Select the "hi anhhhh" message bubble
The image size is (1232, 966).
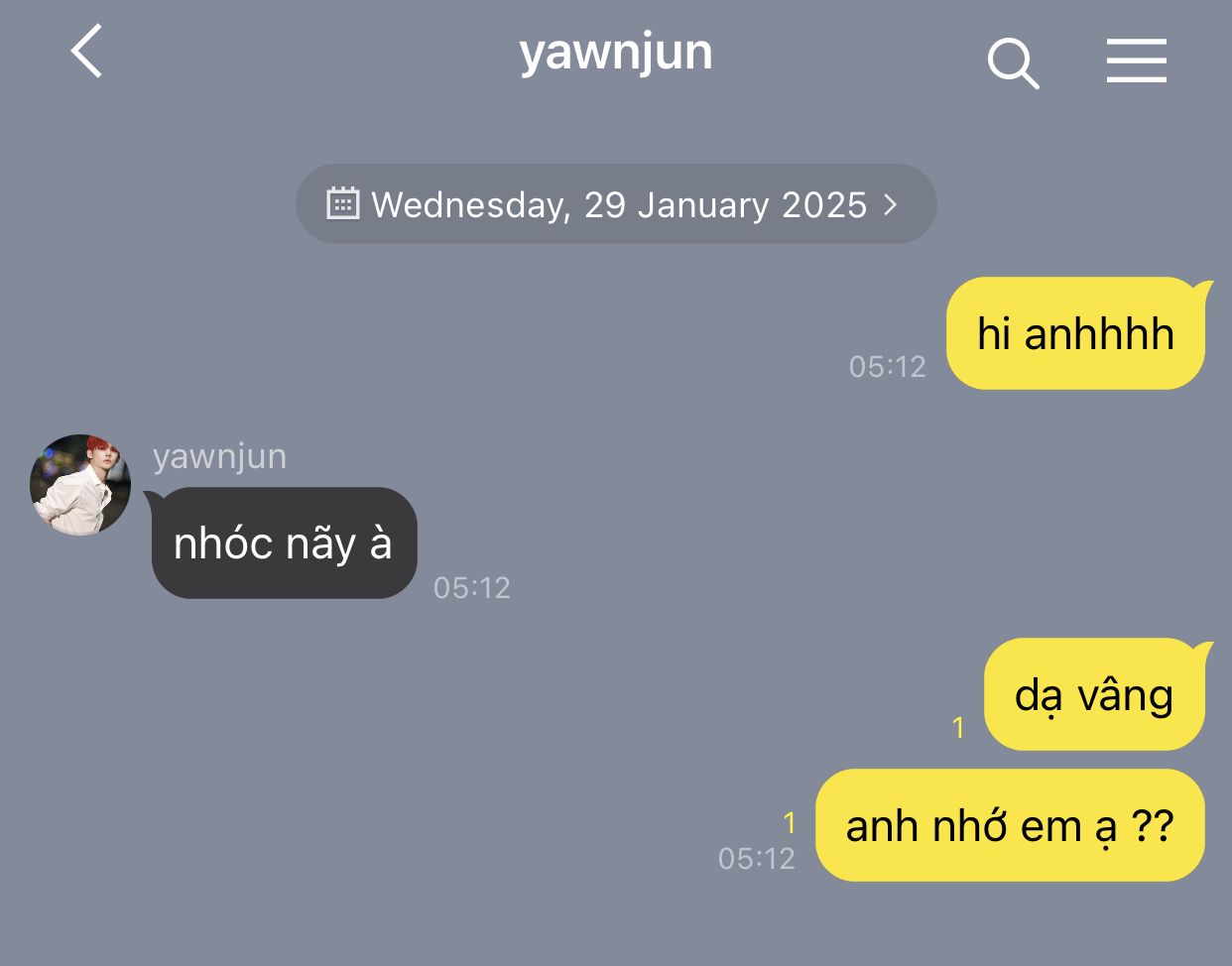click(x=1076, y=333)
